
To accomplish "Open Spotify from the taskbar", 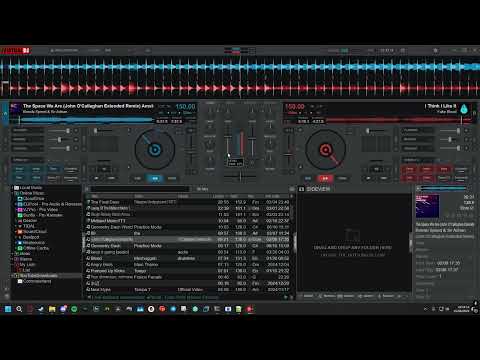I will pos(74,309).
